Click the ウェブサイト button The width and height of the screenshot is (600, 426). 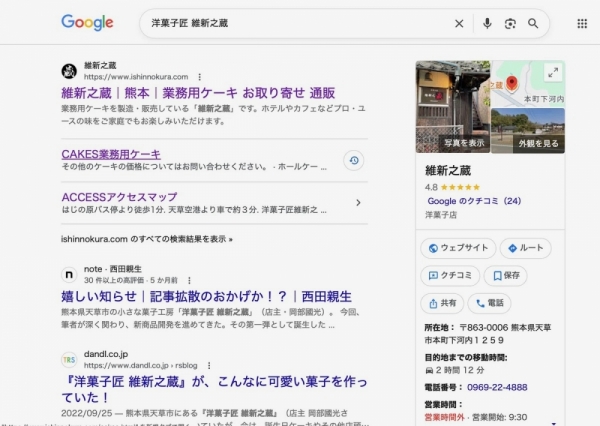click(458, 248)
